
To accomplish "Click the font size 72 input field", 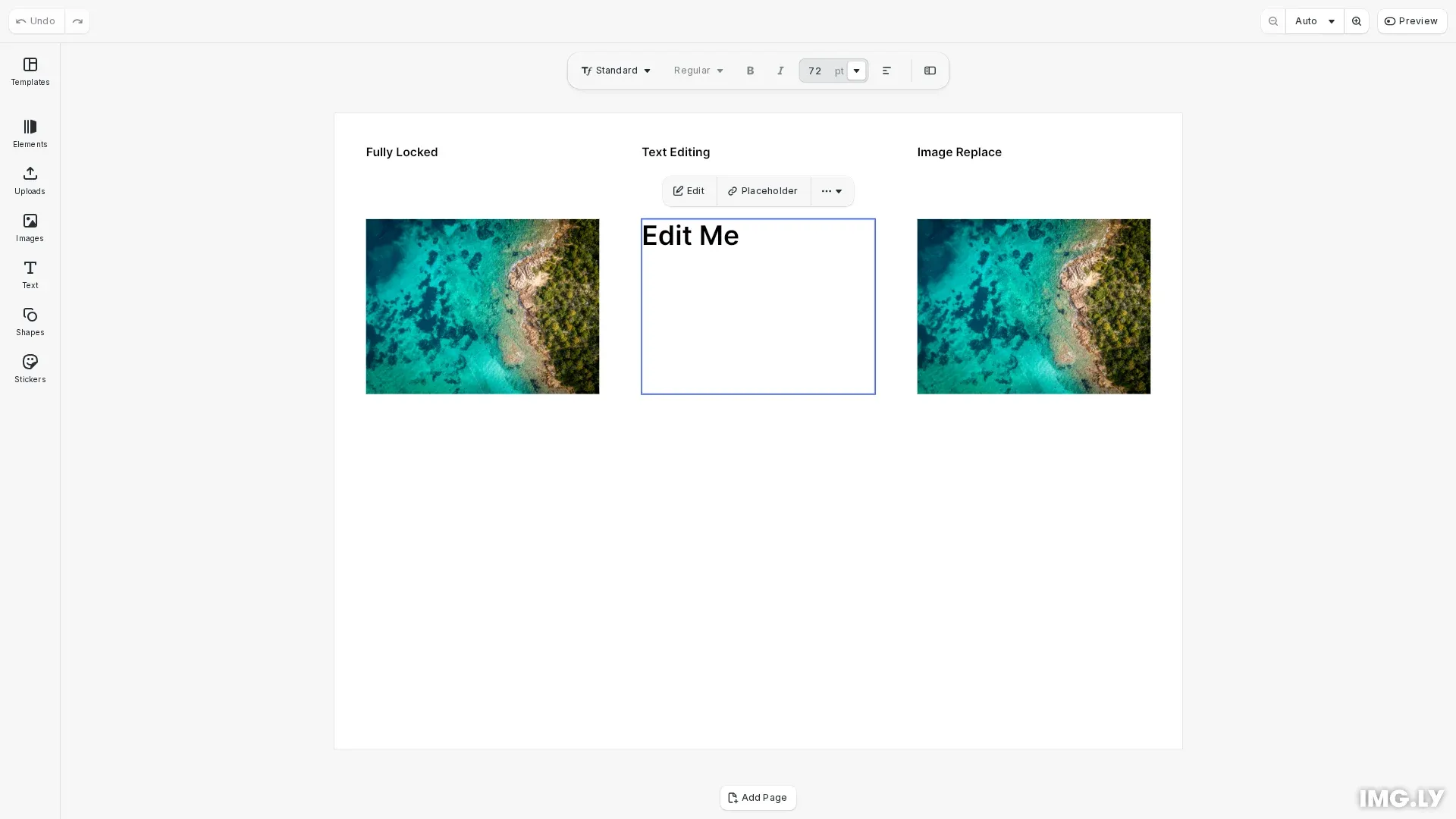I will tap(816, 71).
